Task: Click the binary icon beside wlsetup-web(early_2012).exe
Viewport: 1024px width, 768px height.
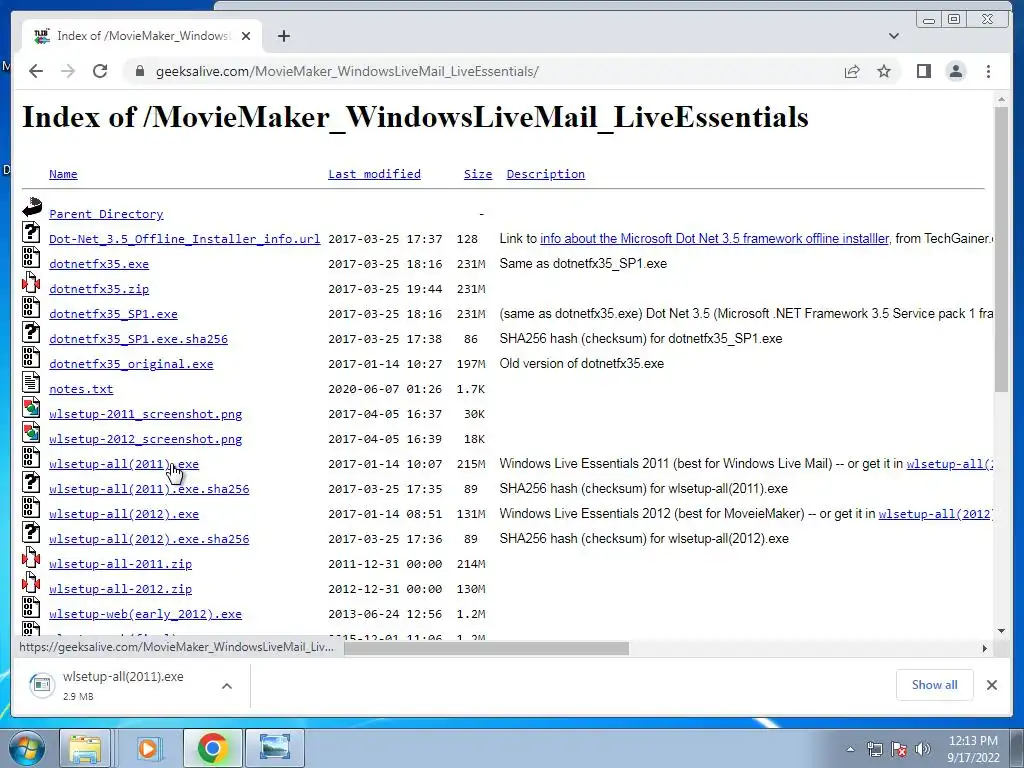Action: point(31,607)
